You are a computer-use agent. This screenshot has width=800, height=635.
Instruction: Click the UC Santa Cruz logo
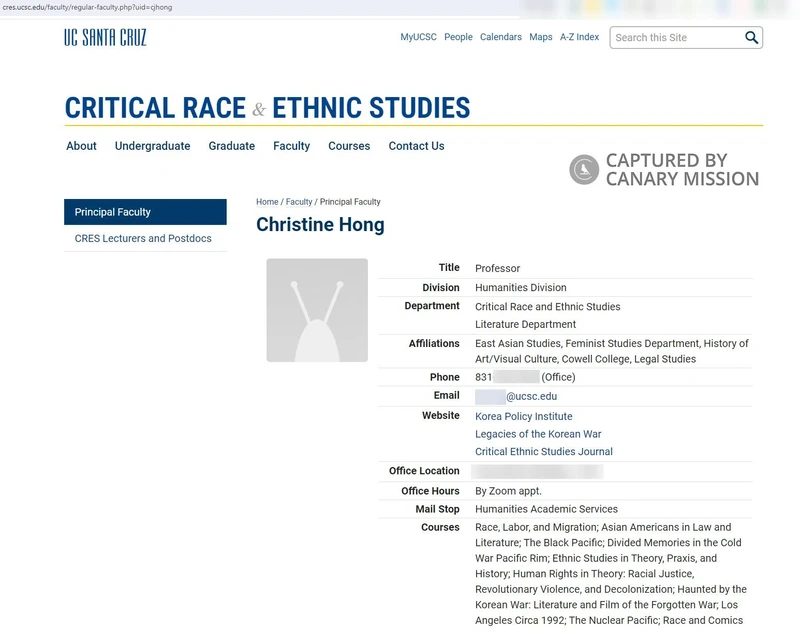click(103, 36)
